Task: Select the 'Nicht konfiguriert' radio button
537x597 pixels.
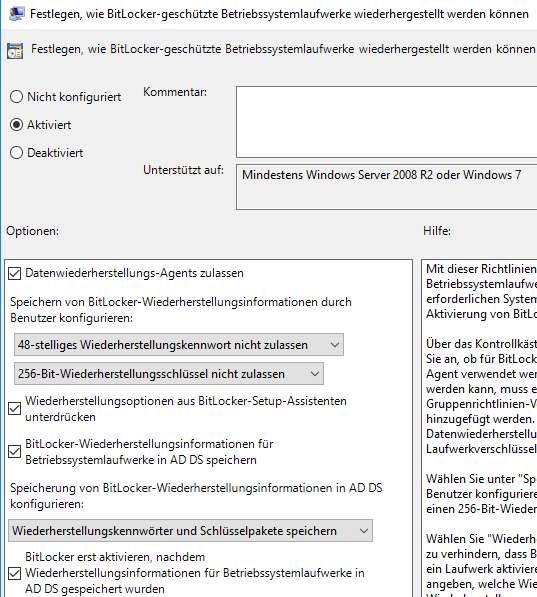Action: [x=16, y=97]
